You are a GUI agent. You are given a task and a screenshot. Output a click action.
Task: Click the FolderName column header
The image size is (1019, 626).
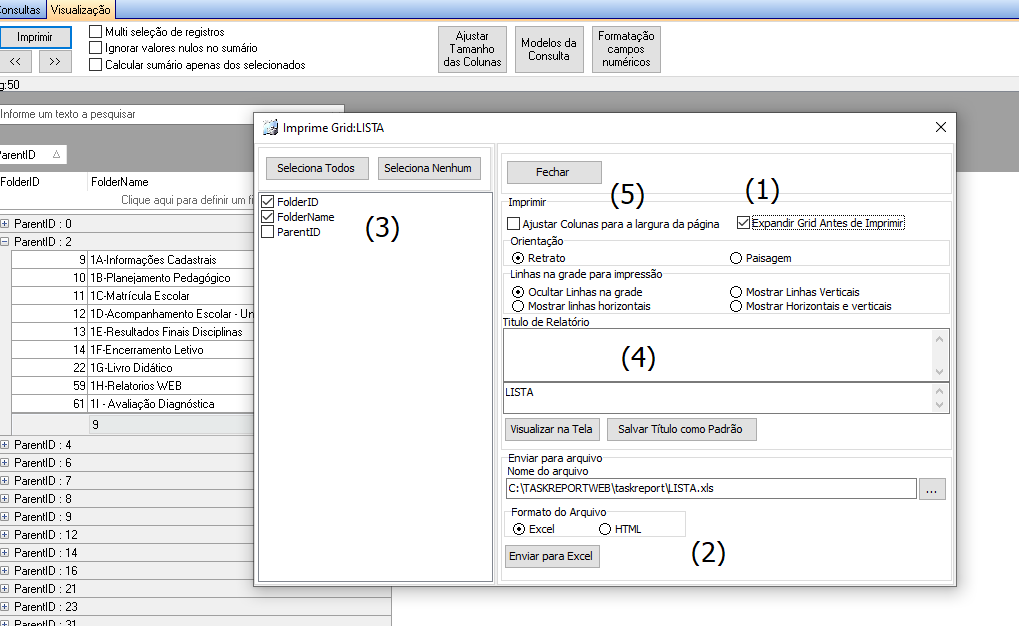171,182
